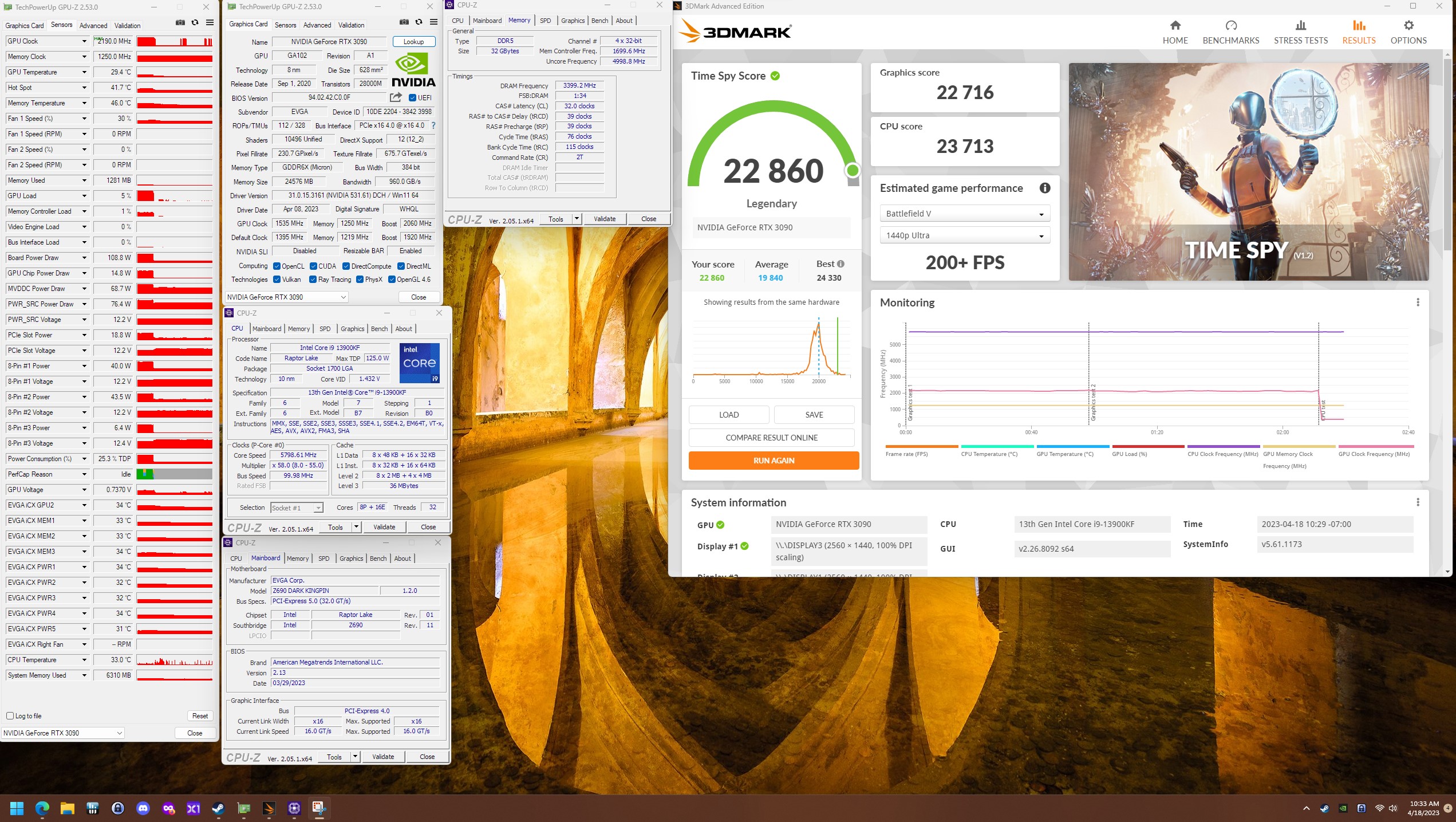This screenshot has height=822, width=1456.
Task: Click Time Spy thumbnail image
Action: pos(1248,172)
